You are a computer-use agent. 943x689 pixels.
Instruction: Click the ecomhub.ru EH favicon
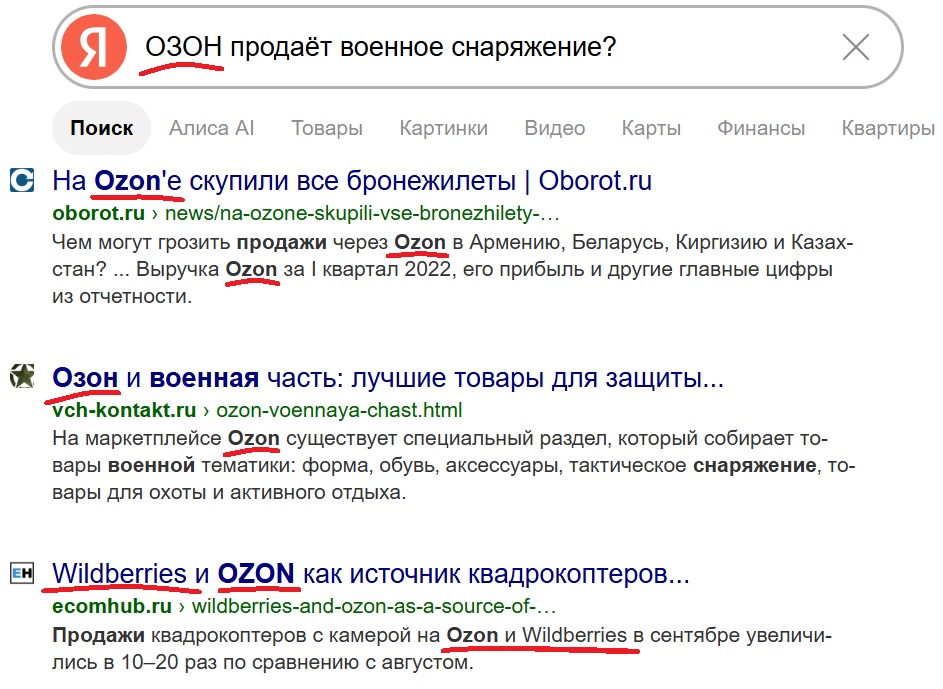[22, 572]
